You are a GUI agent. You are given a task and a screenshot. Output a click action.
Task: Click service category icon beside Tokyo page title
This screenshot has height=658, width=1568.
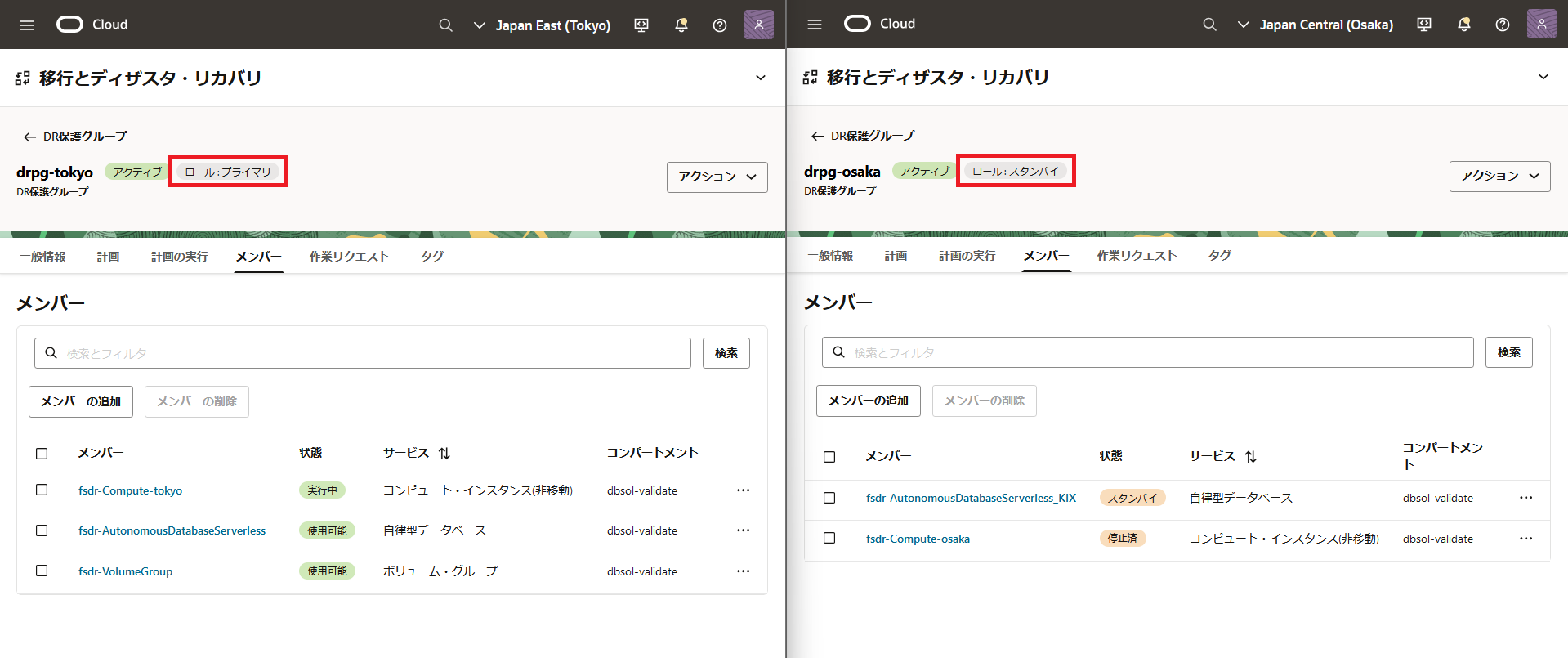pyautogui.click(x=22, y=78)
